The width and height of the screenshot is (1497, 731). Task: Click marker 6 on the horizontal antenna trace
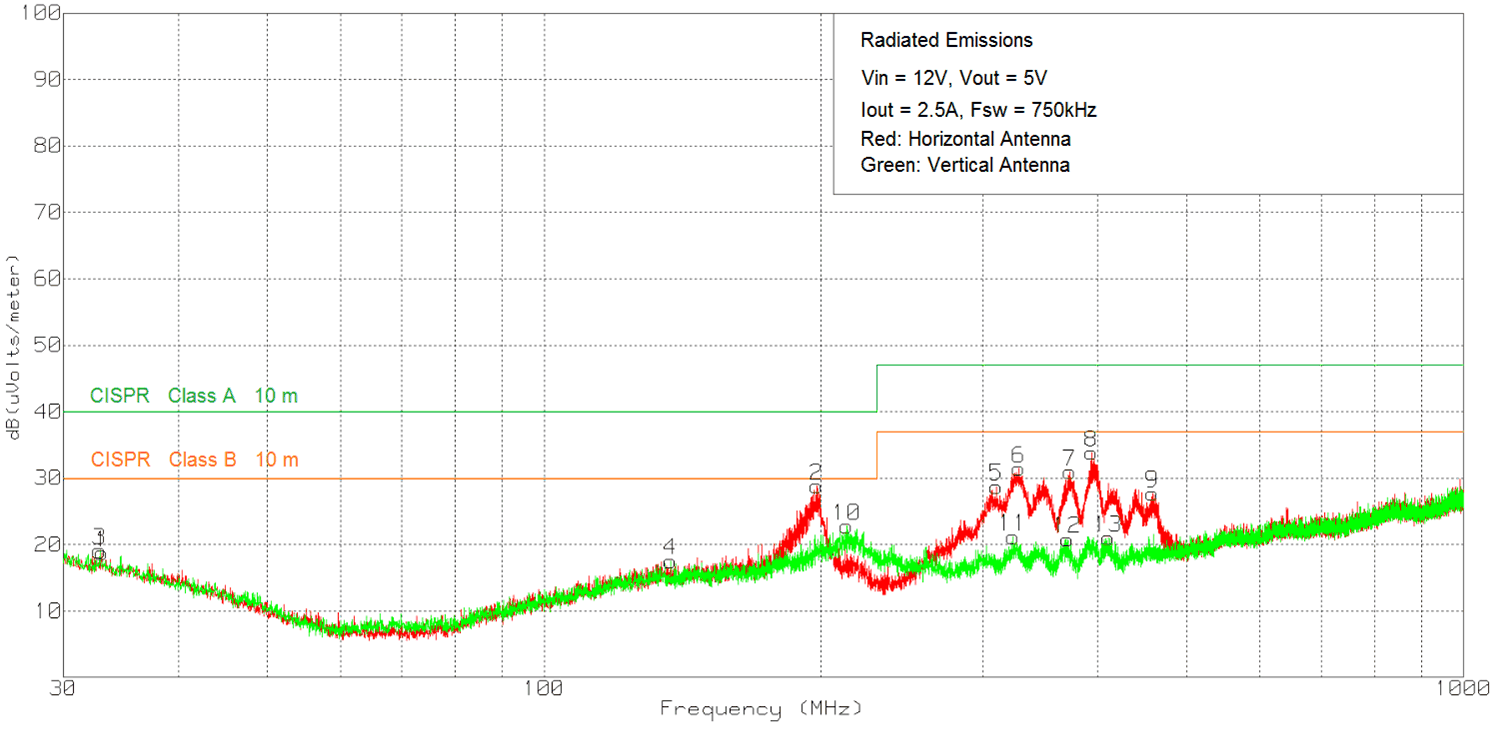(1017, 471)
